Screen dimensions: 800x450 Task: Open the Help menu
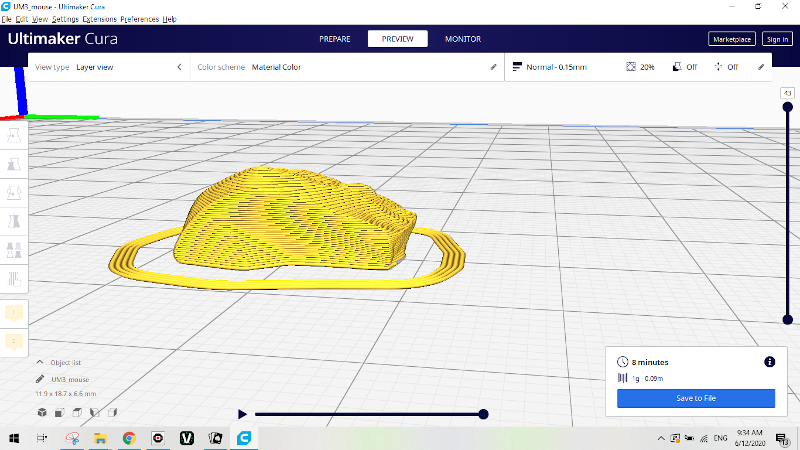[169, 19]
